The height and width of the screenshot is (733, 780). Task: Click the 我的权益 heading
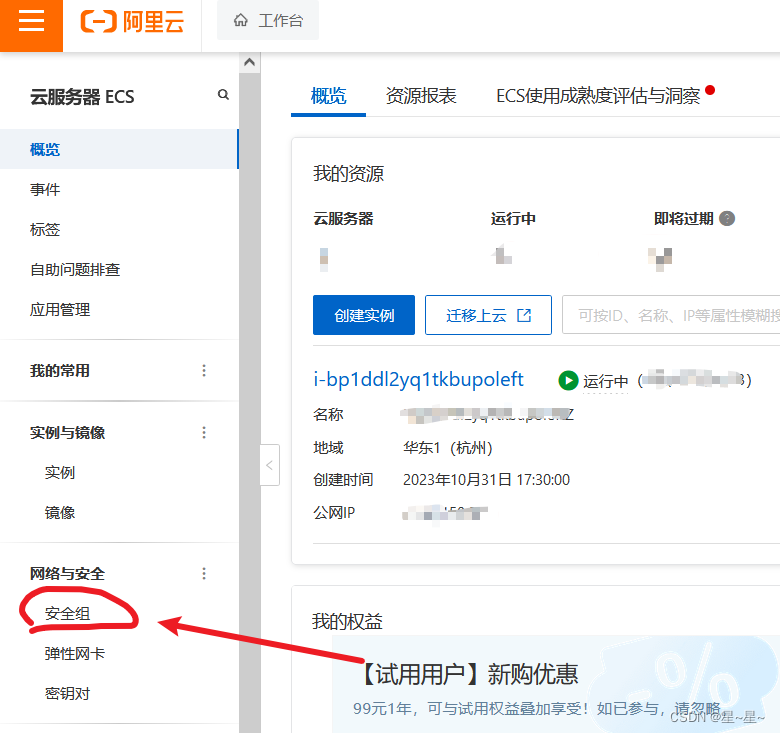point(347,621)
